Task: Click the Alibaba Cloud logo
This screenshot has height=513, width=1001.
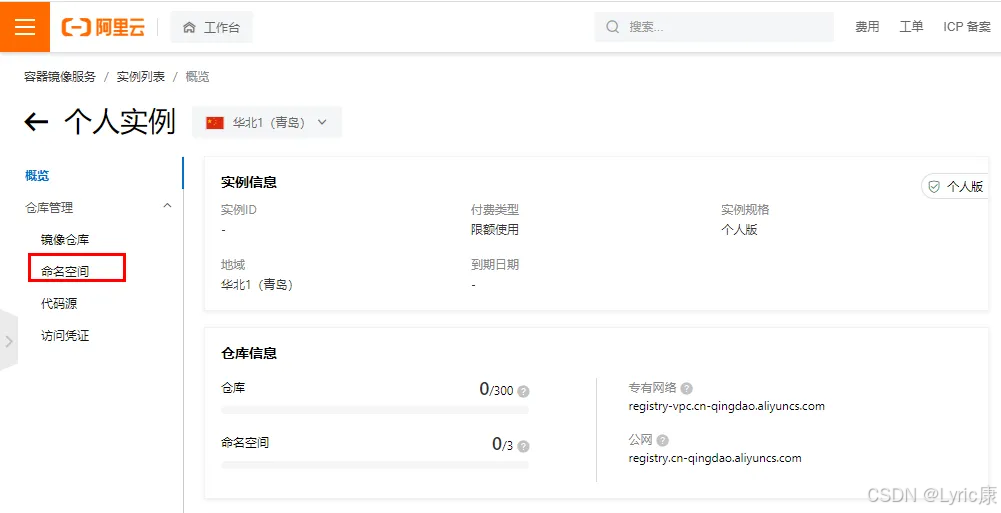Action: (x=103, y=27)
